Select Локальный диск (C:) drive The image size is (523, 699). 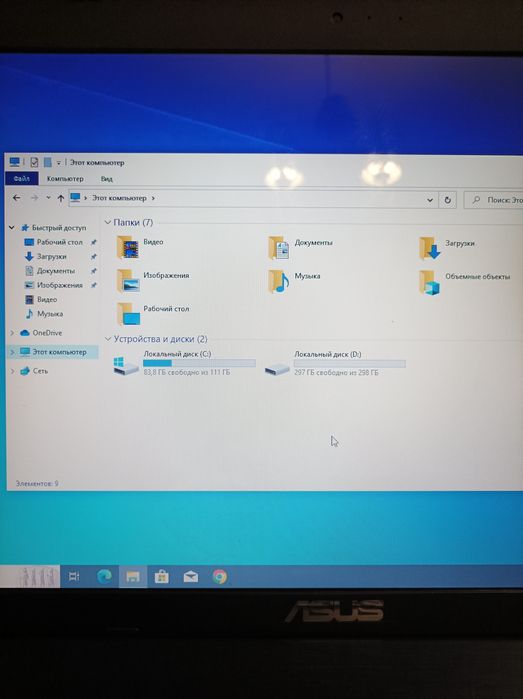tap(184, 364)
